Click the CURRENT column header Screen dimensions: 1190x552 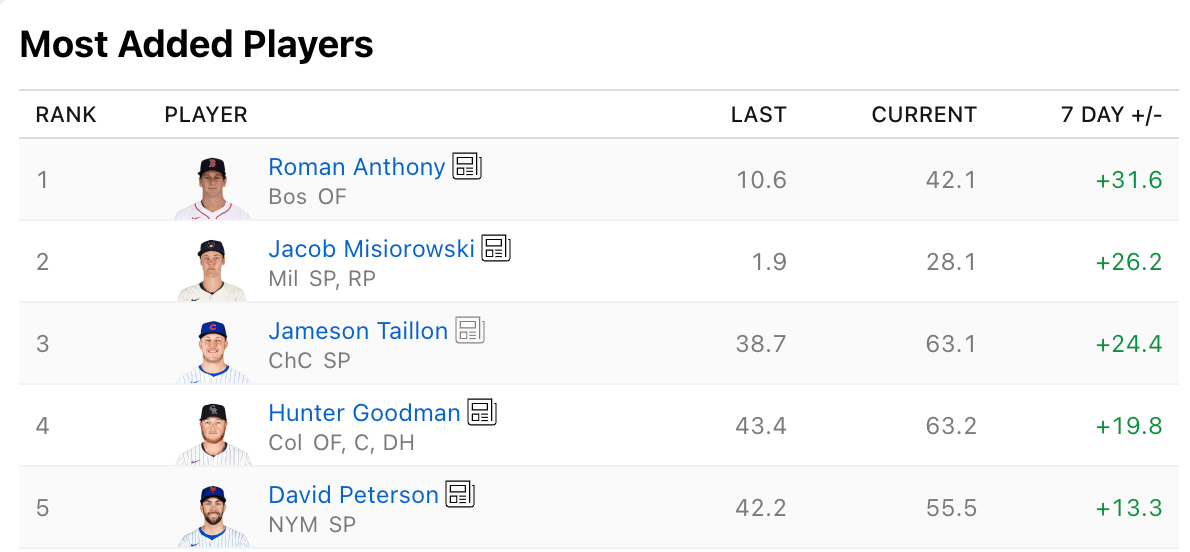coord(924,115)
